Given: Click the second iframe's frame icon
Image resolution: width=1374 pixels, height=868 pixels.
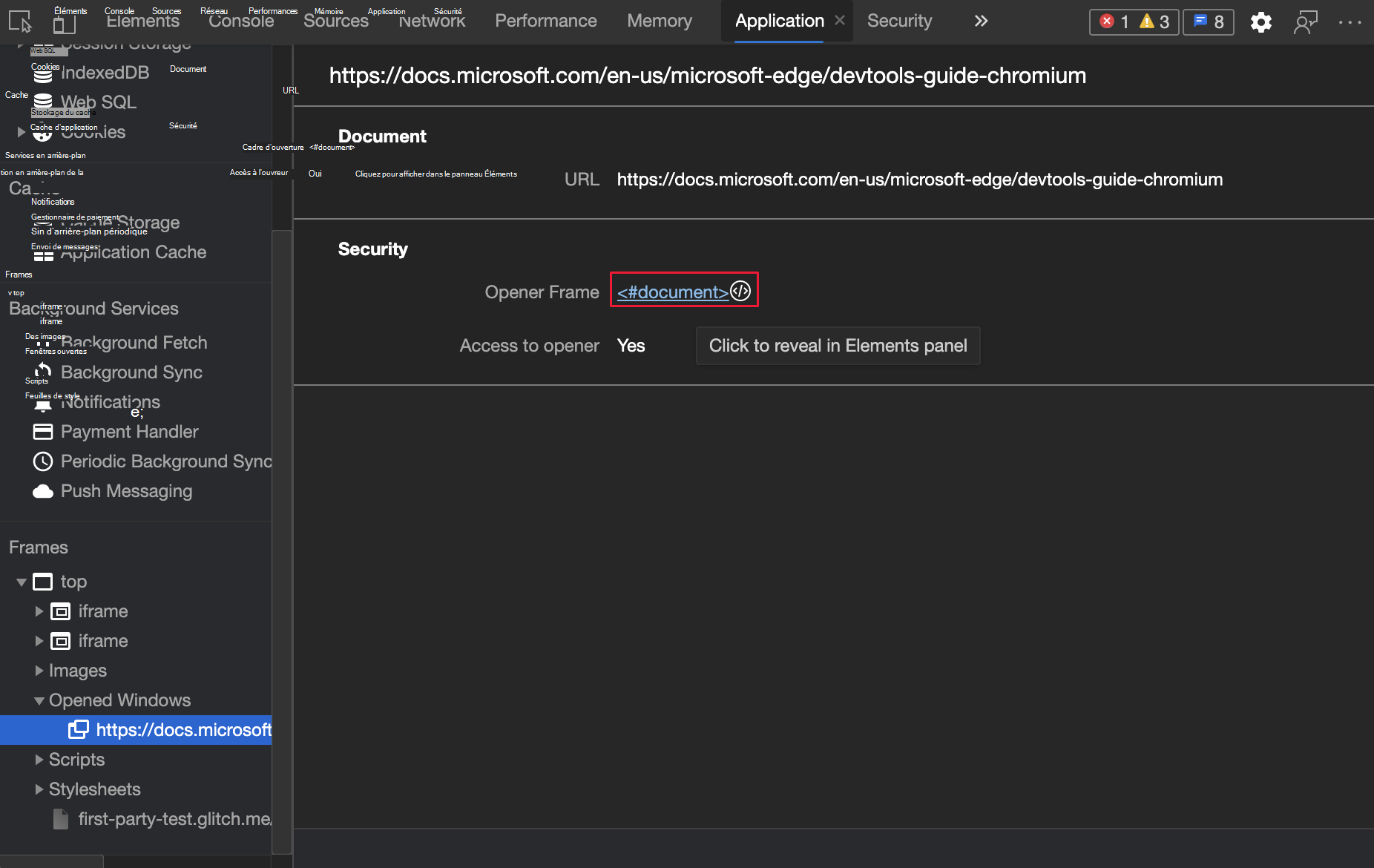Looking at the screenshot, I should click(60, 641).
